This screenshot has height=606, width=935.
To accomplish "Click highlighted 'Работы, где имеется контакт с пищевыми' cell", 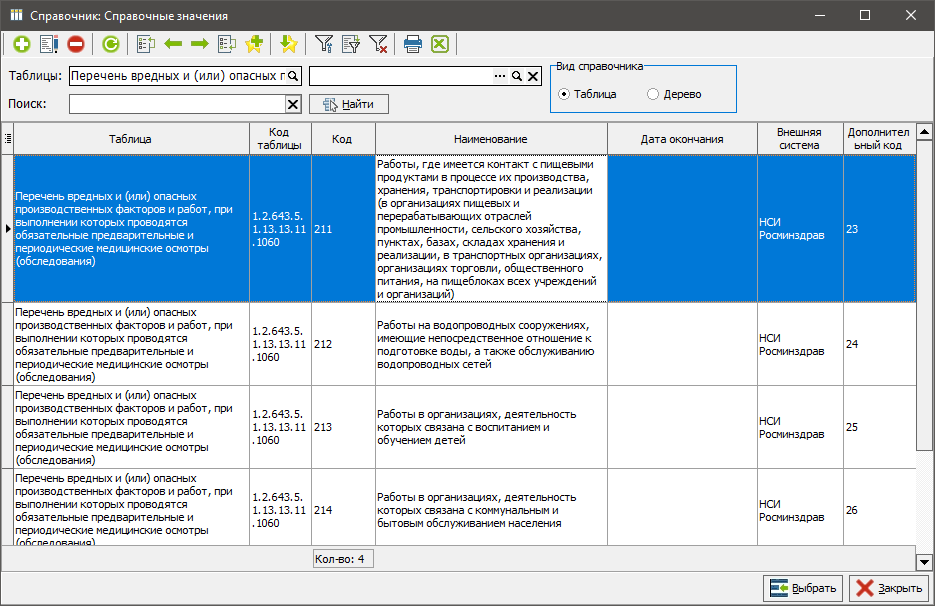I will (491, 229).
